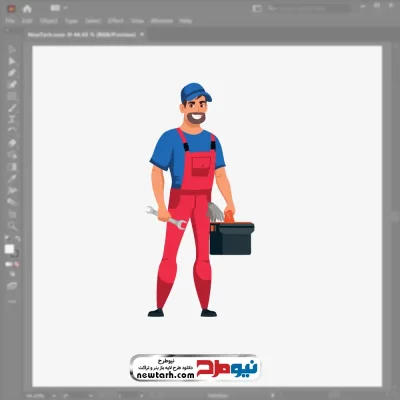Select the Direct Selection tool
This screenshot has width=400, height=400.
point(12,61)
